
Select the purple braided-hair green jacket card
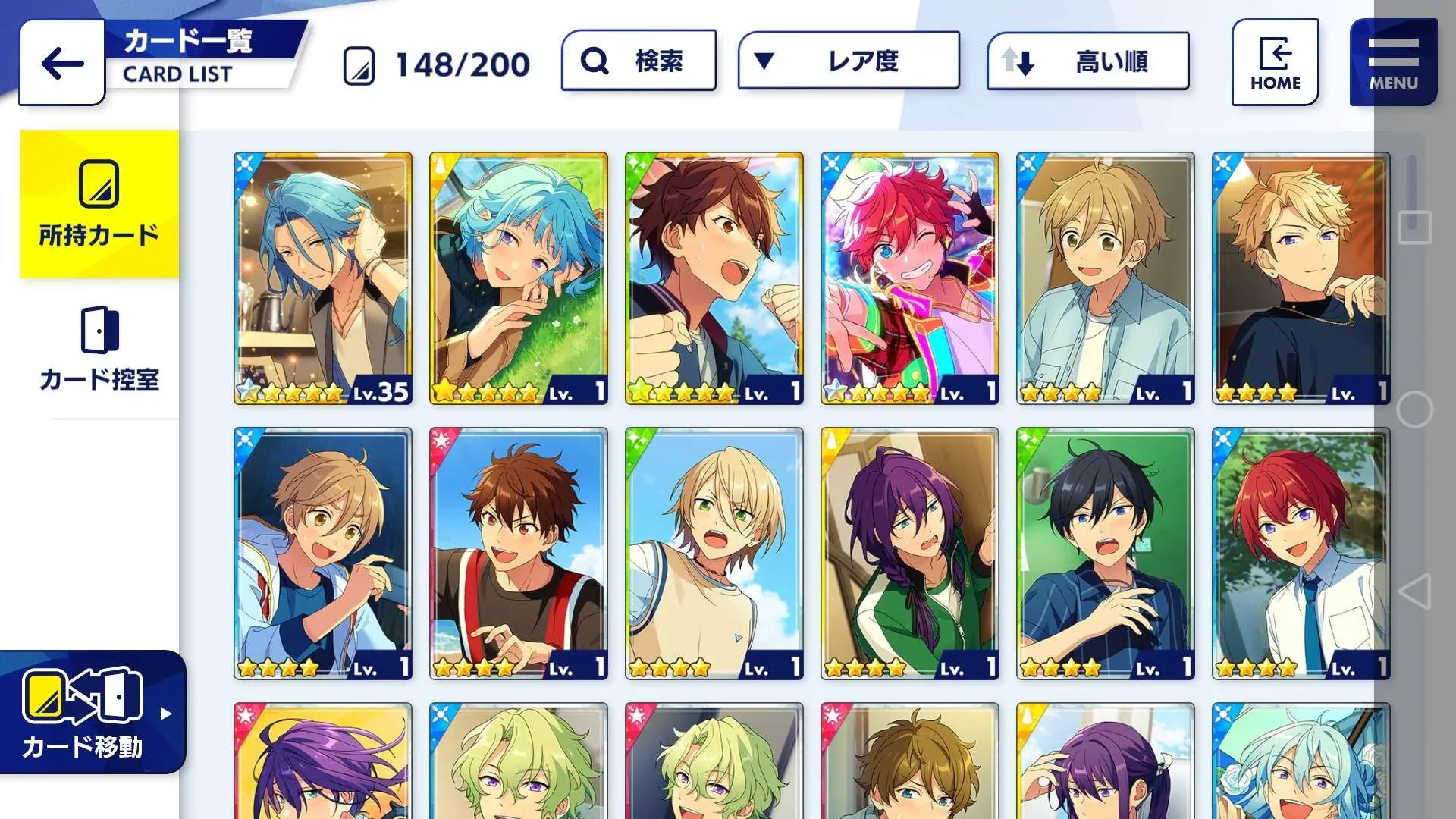pos(909,554)
